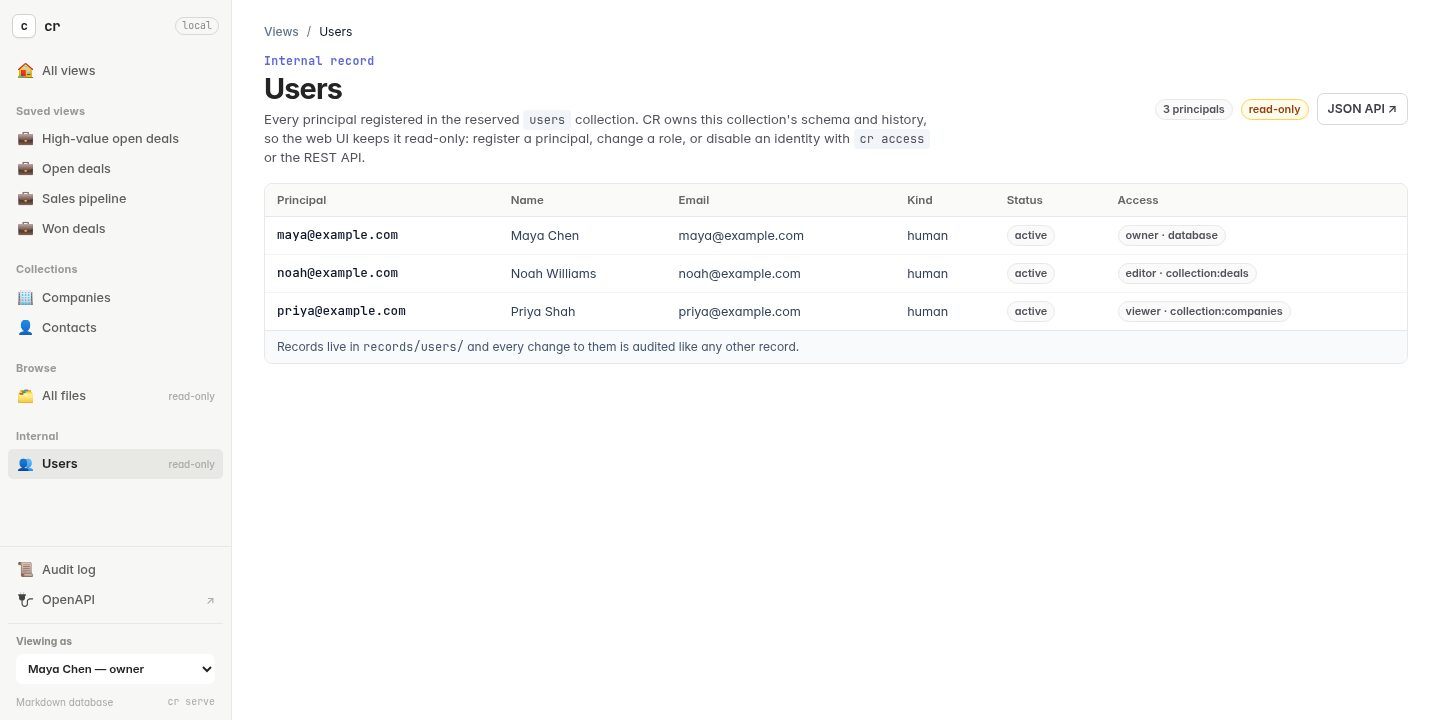Click the house icon beside All views
Screen dimensions: 1440x720
25,71
